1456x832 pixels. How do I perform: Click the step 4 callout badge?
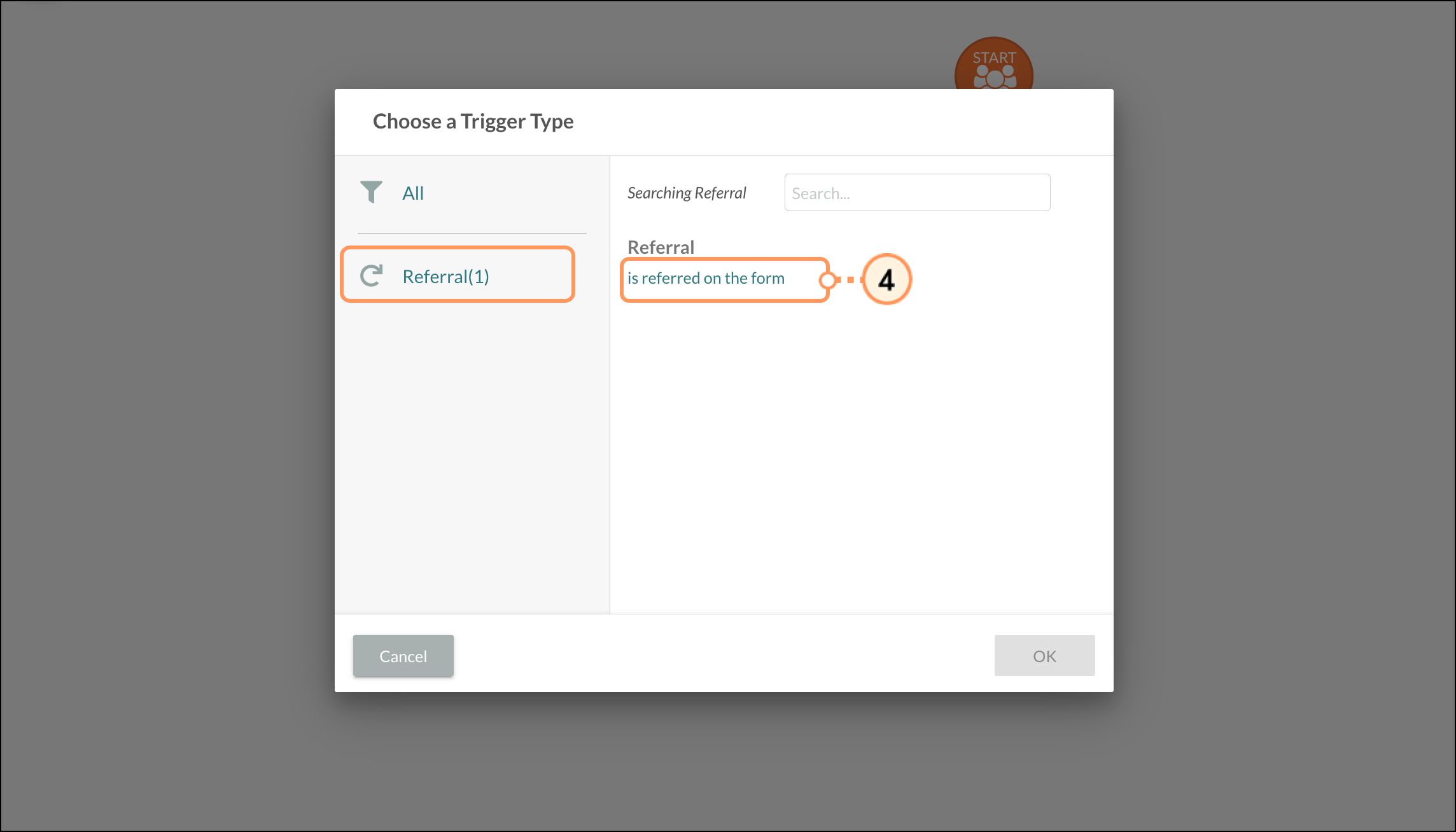(886, 279)
